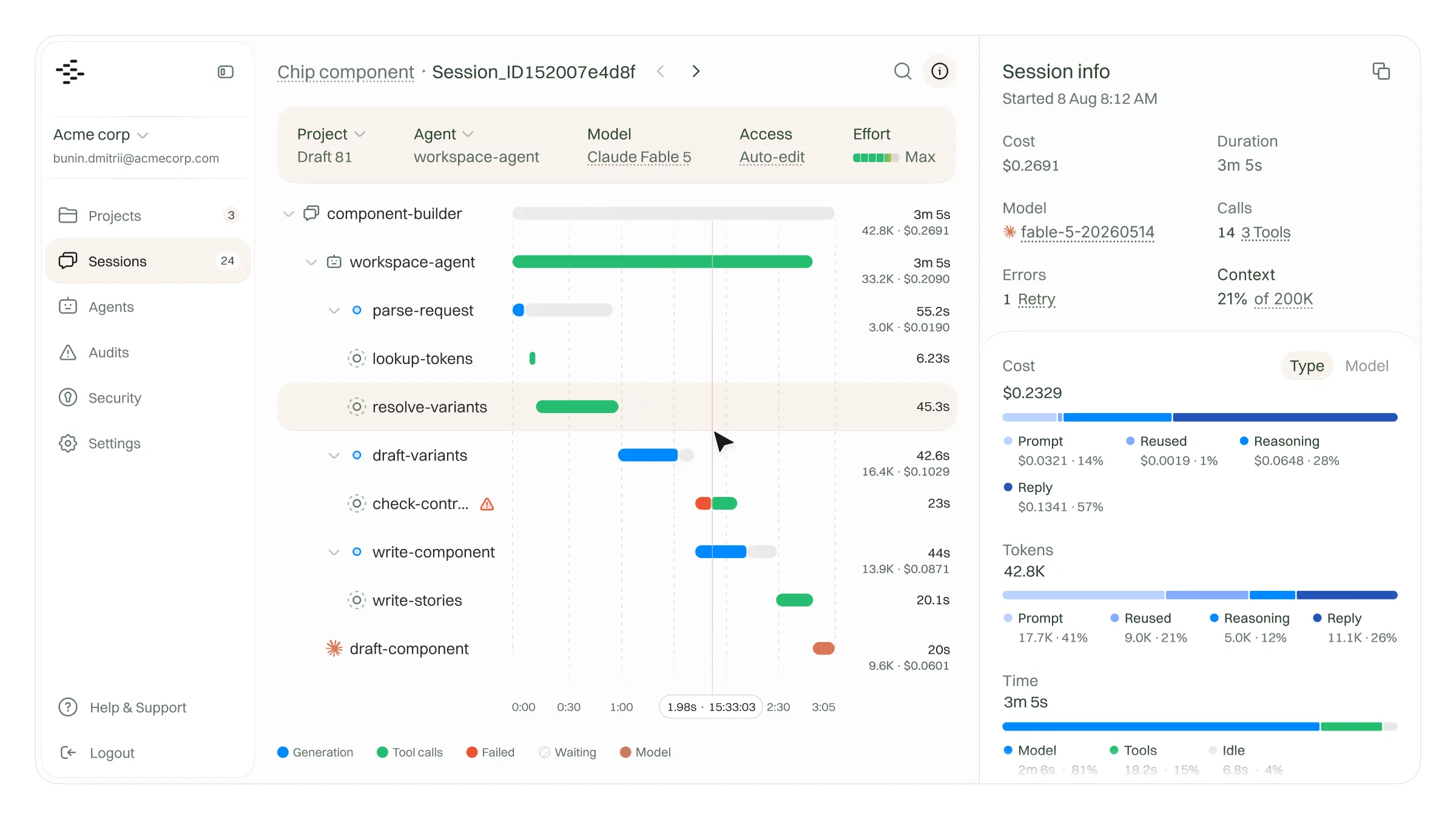The height and width of the screenshot is (819, 1456).
Task: Click fable-5-20260514 model link
Action: click(x=1087, y=232)
